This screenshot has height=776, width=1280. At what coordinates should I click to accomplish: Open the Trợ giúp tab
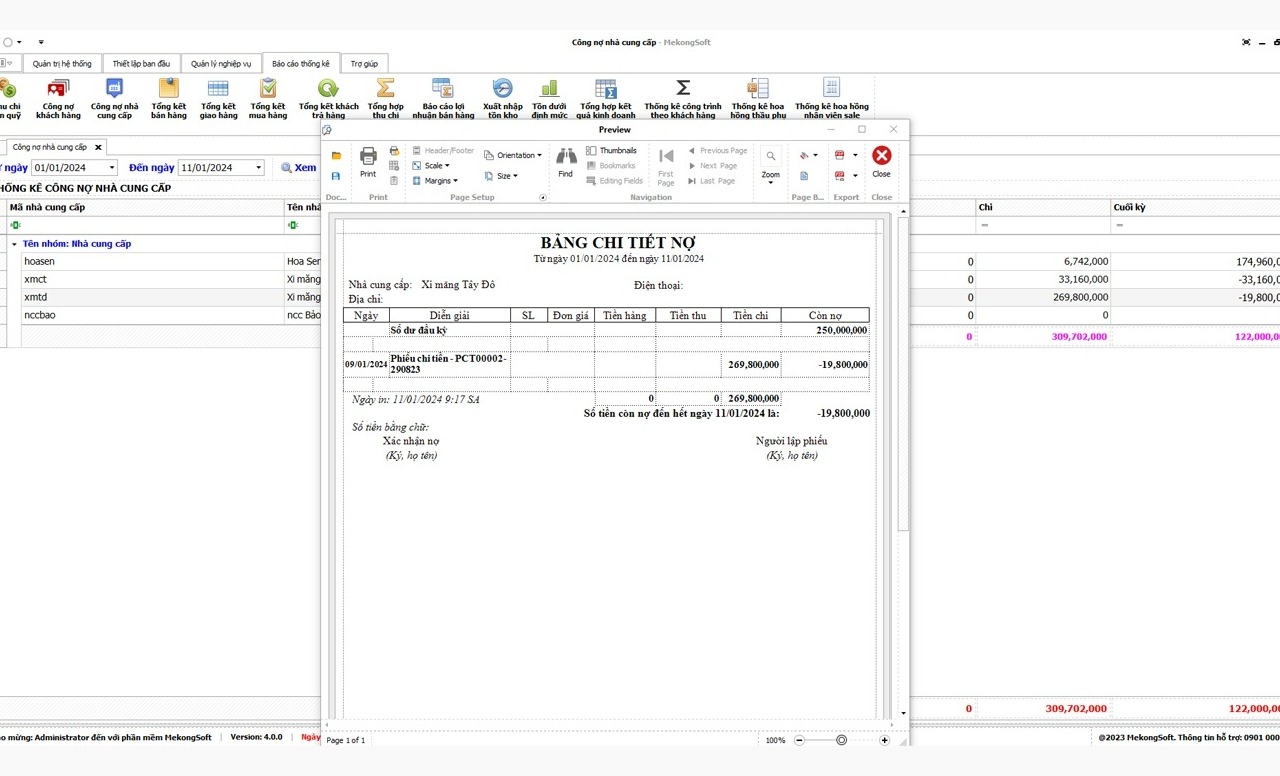click(364, 64)
